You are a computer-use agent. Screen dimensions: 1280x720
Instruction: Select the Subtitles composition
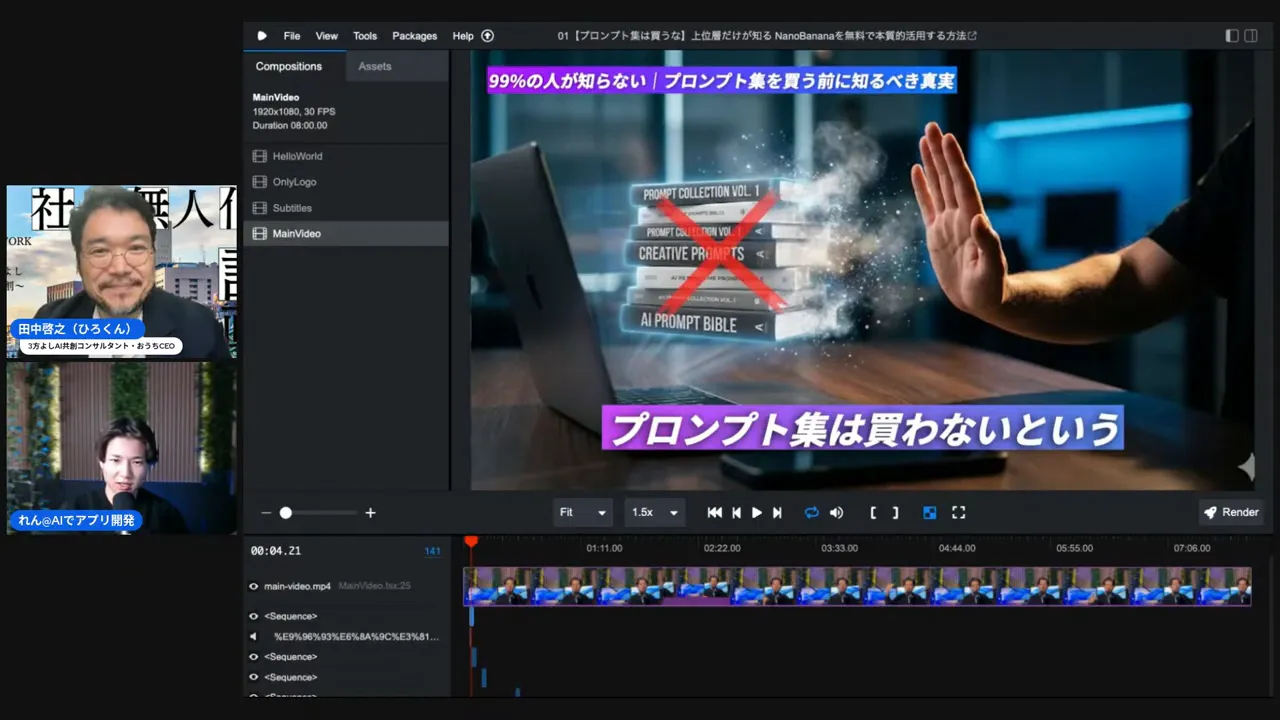292,207
